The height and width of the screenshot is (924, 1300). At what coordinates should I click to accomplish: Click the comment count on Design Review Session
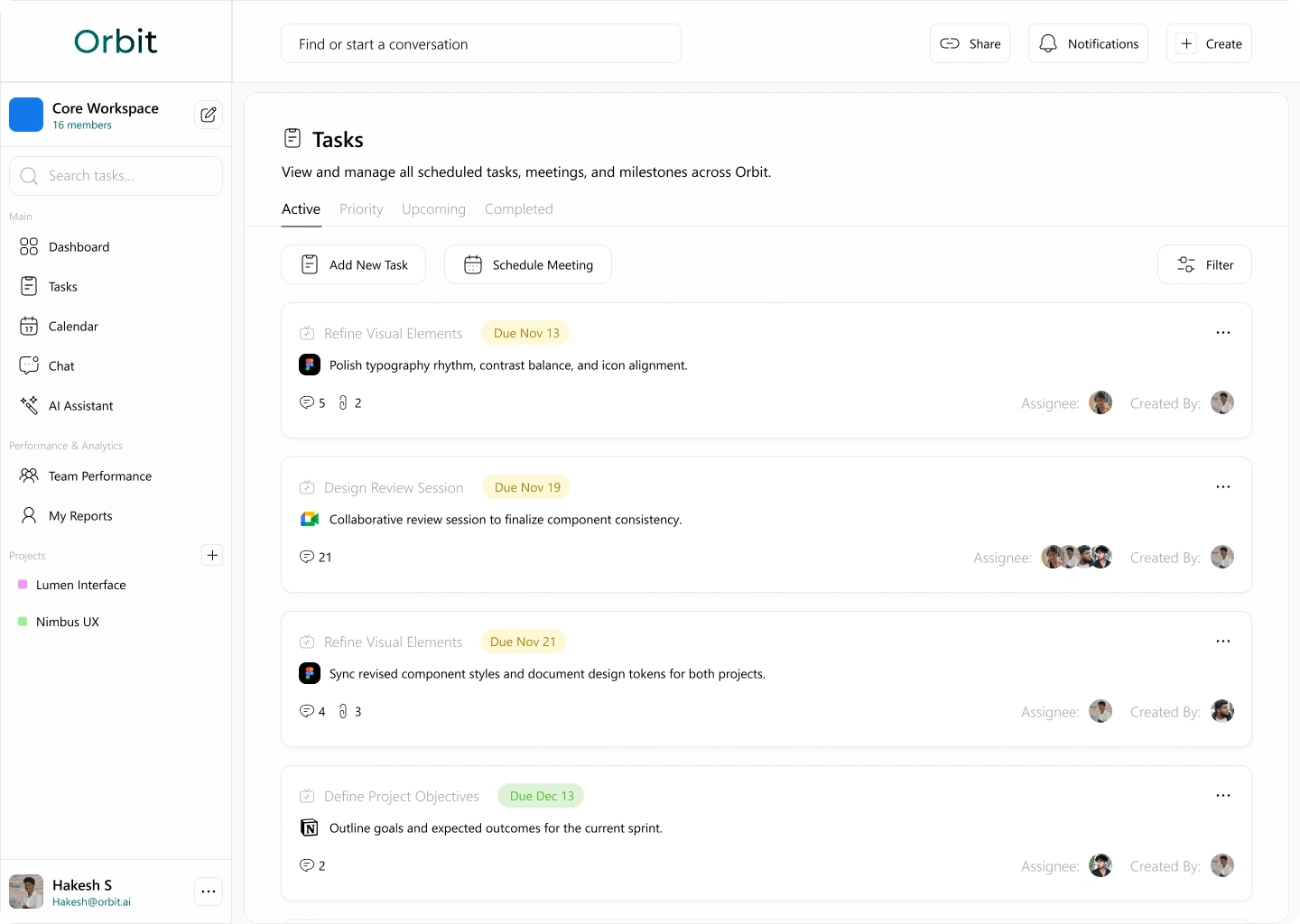(315, 557)
